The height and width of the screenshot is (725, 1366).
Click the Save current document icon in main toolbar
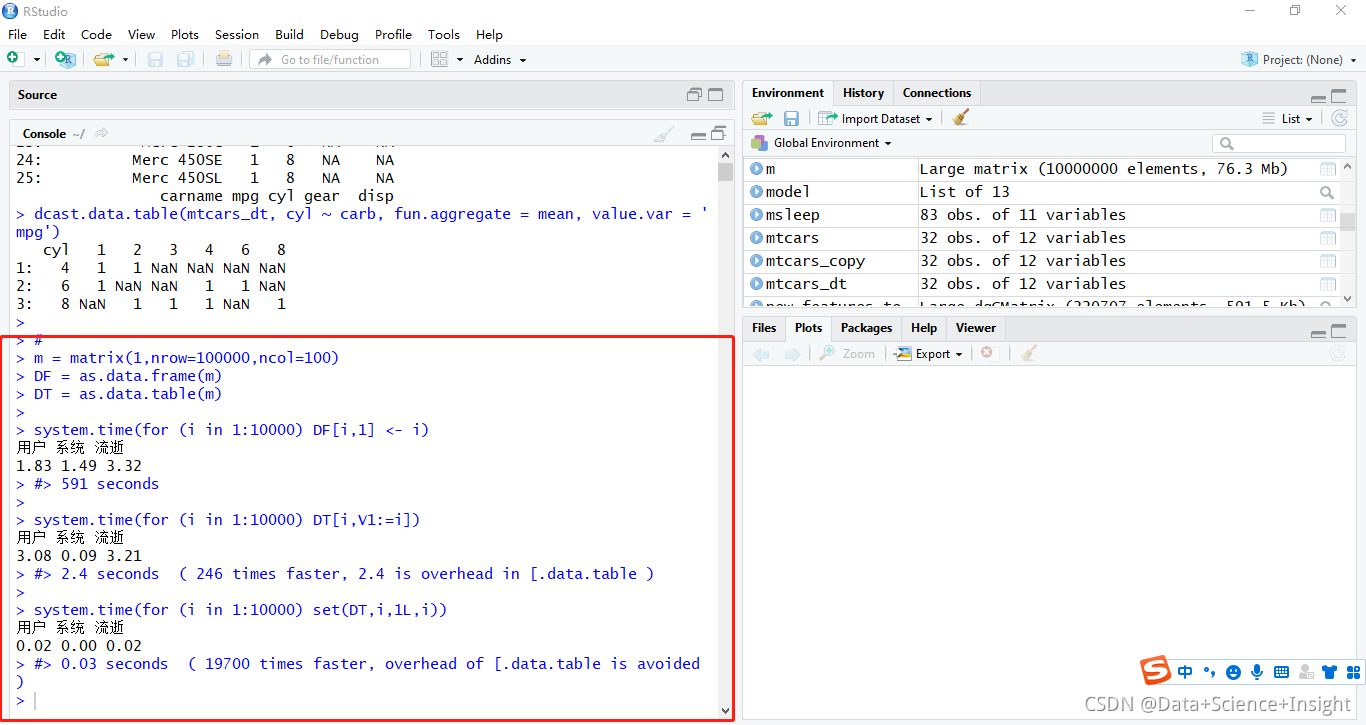click(x=155, y=60)
